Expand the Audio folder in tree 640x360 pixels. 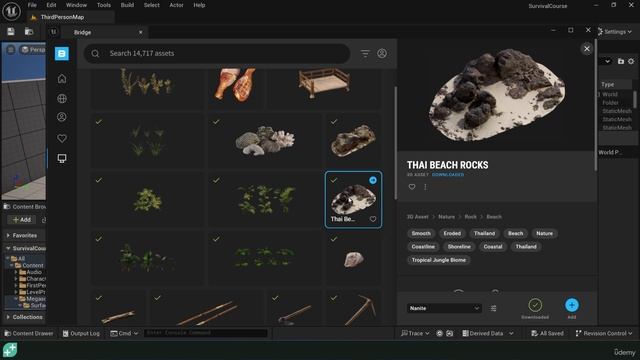point(16,272)
